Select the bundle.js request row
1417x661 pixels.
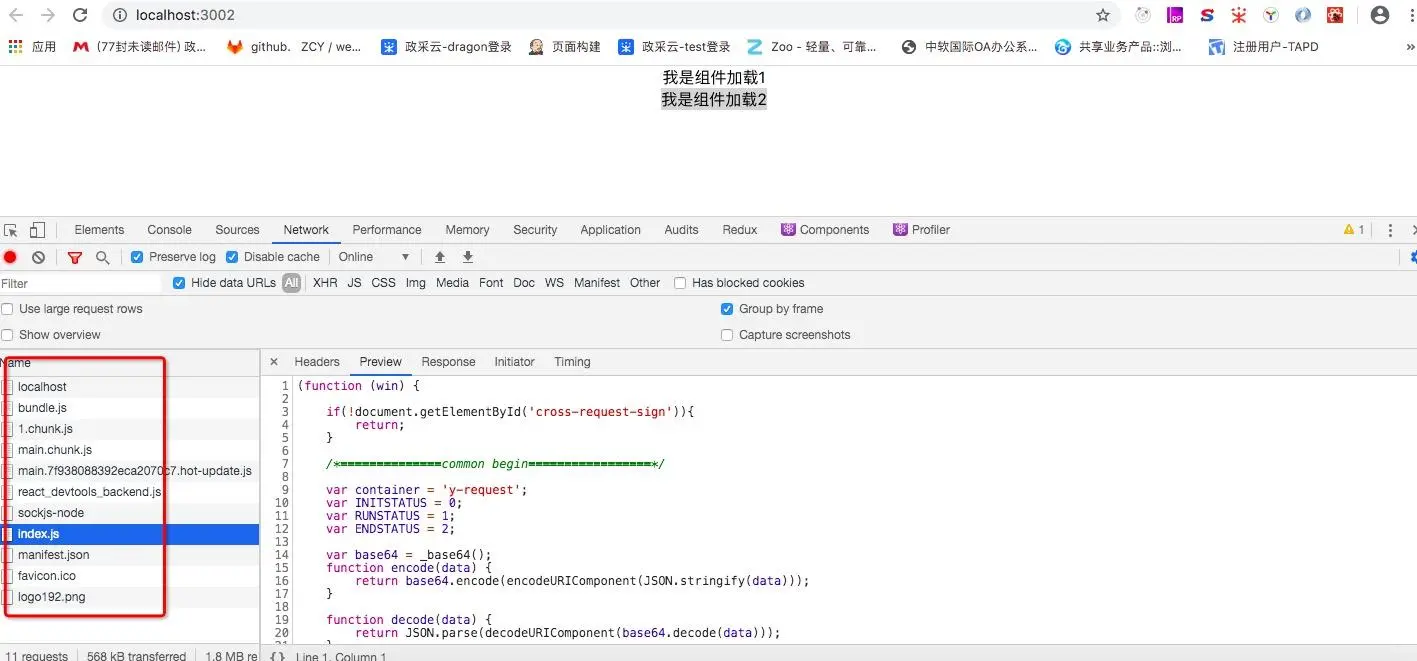tap(130, 408)
